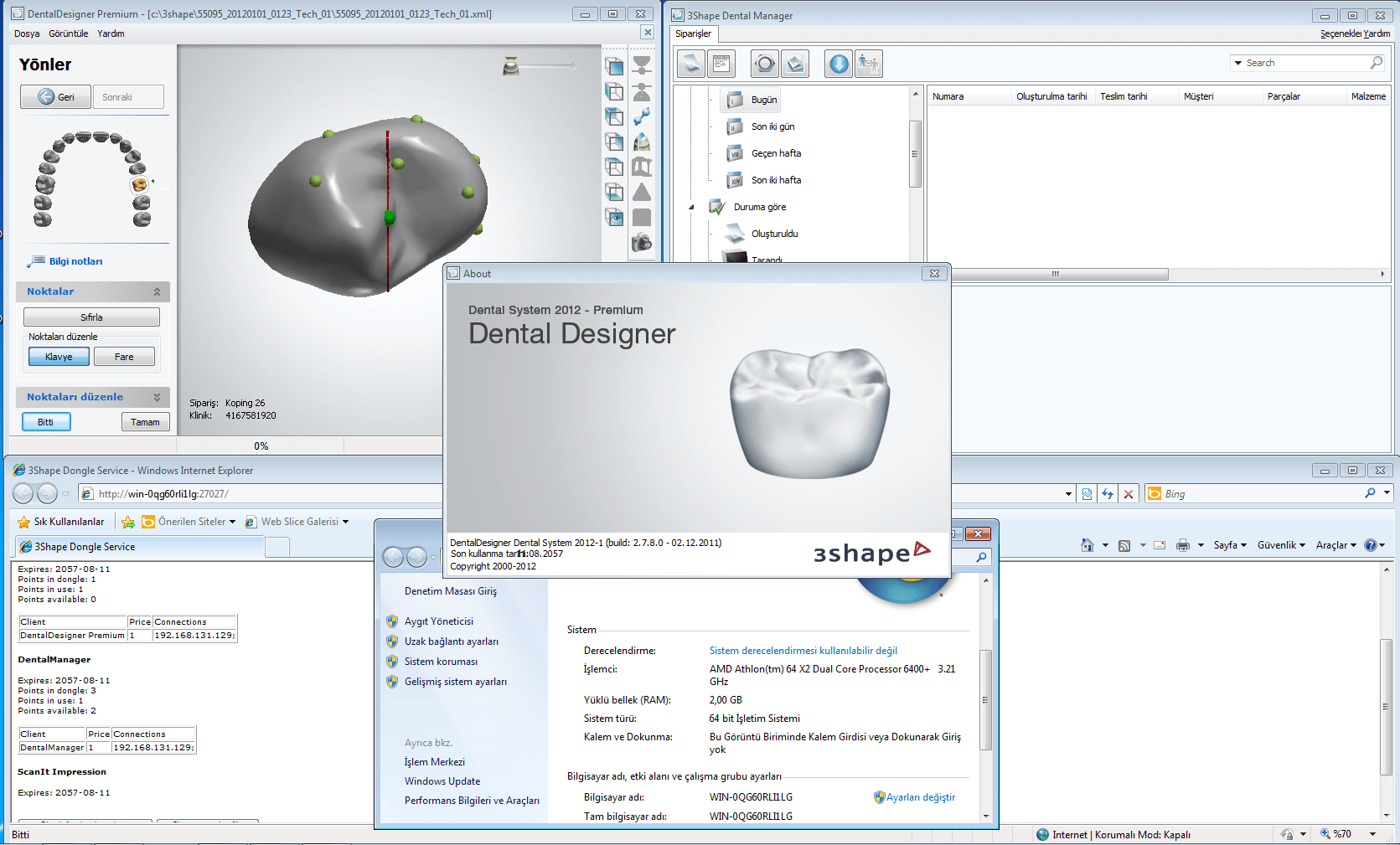
Task: Open the Yardım menu in DentalDesigner
Action: pyautogui.click(x=111, y=33)
